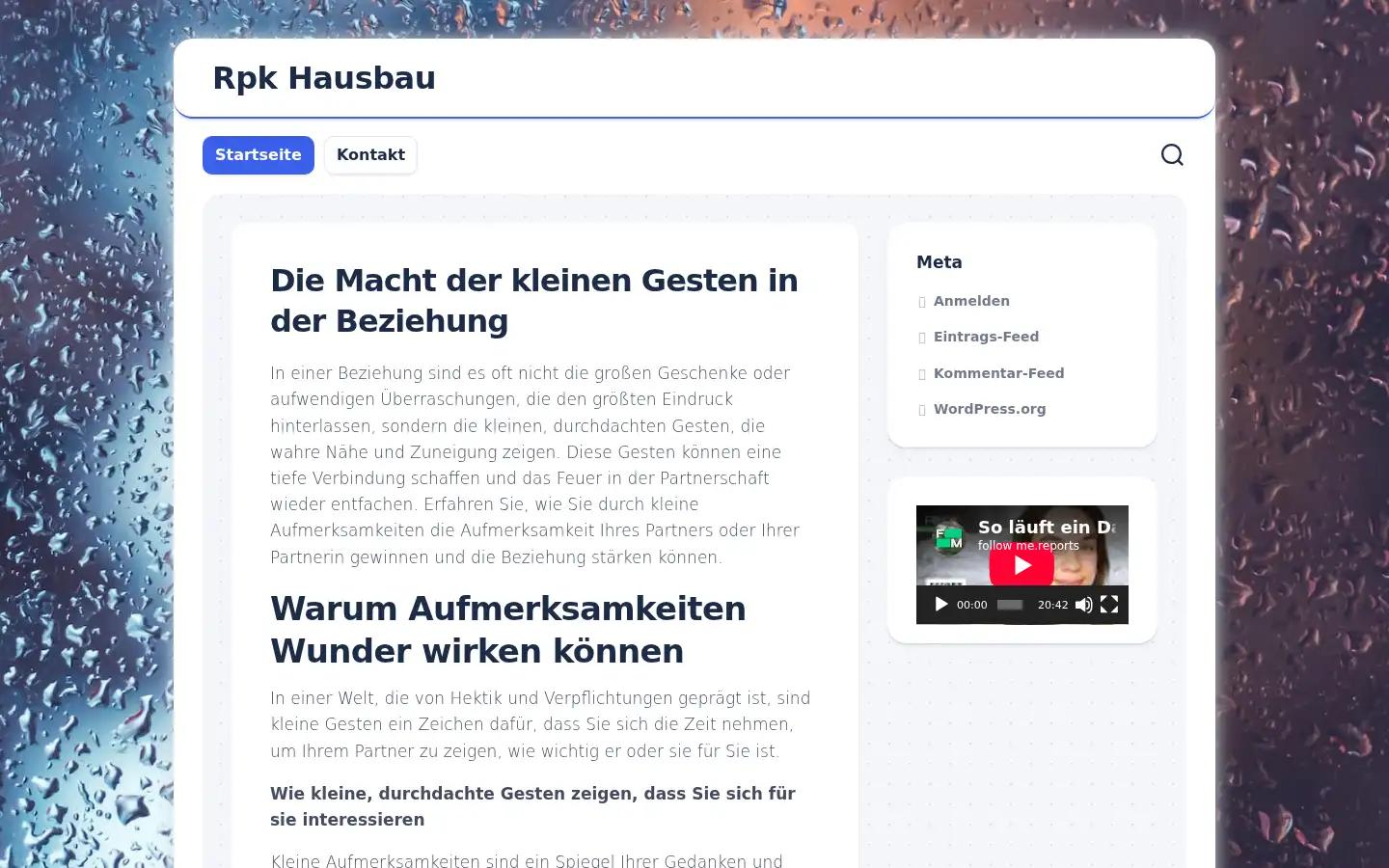
Task: Click the paragraph starting 'In einer Beziehung sind'
Action: [x=535, y=465]
